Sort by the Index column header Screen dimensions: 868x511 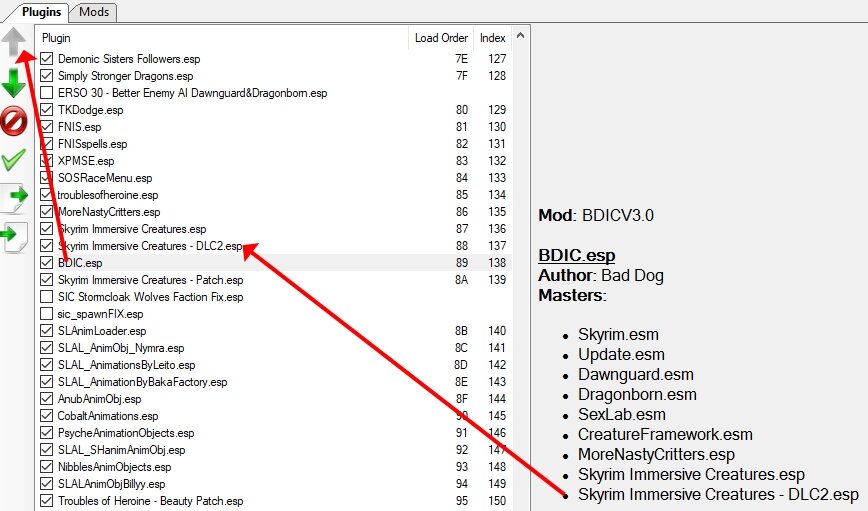pyautogui.click(x=492, y=38)
